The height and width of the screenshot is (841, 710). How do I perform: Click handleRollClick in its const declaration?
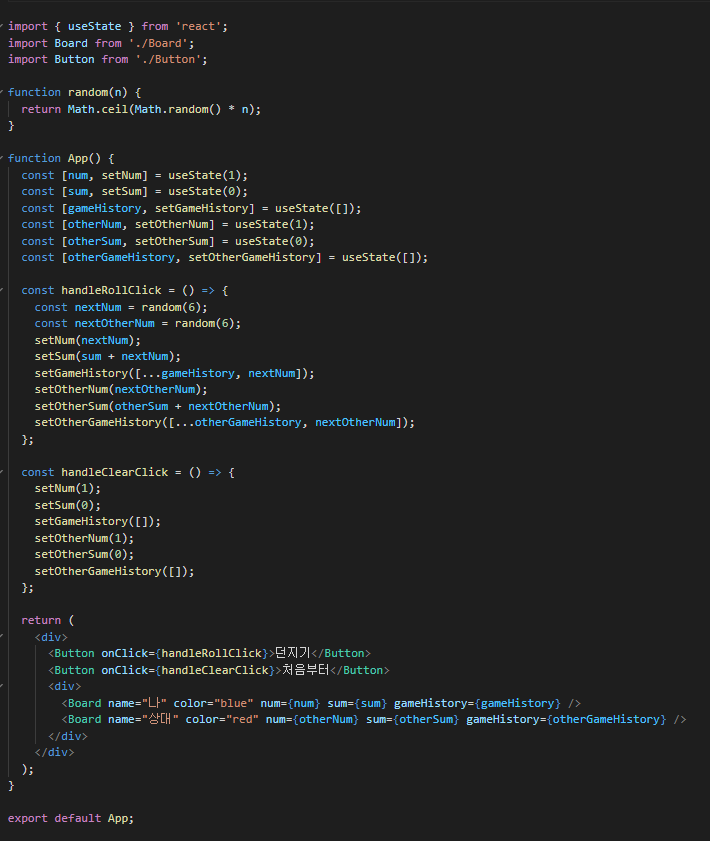111,290
